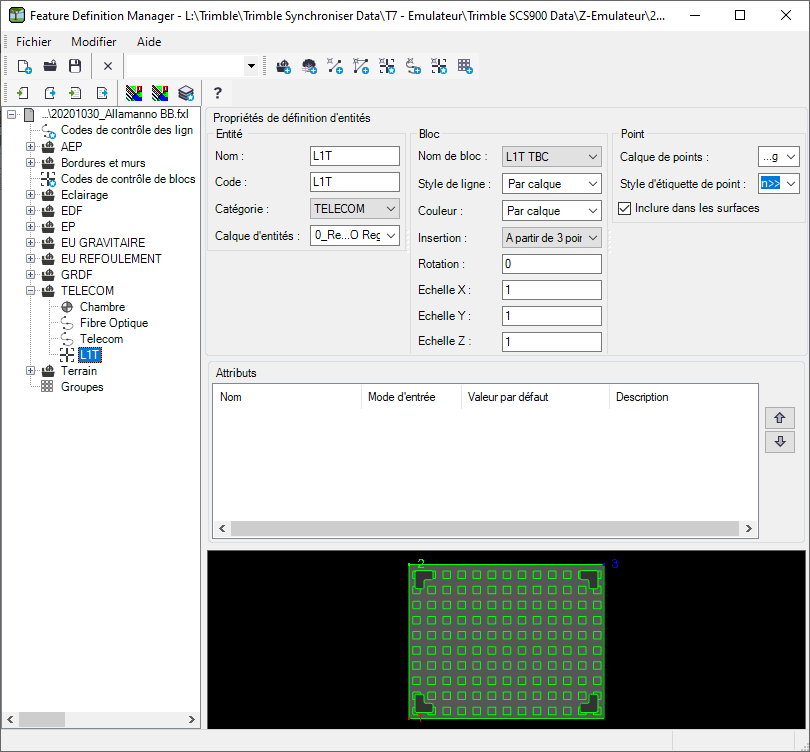Open the Fichier menu
The height and width of the screenshot is (752, 810).
coord(33,42)
